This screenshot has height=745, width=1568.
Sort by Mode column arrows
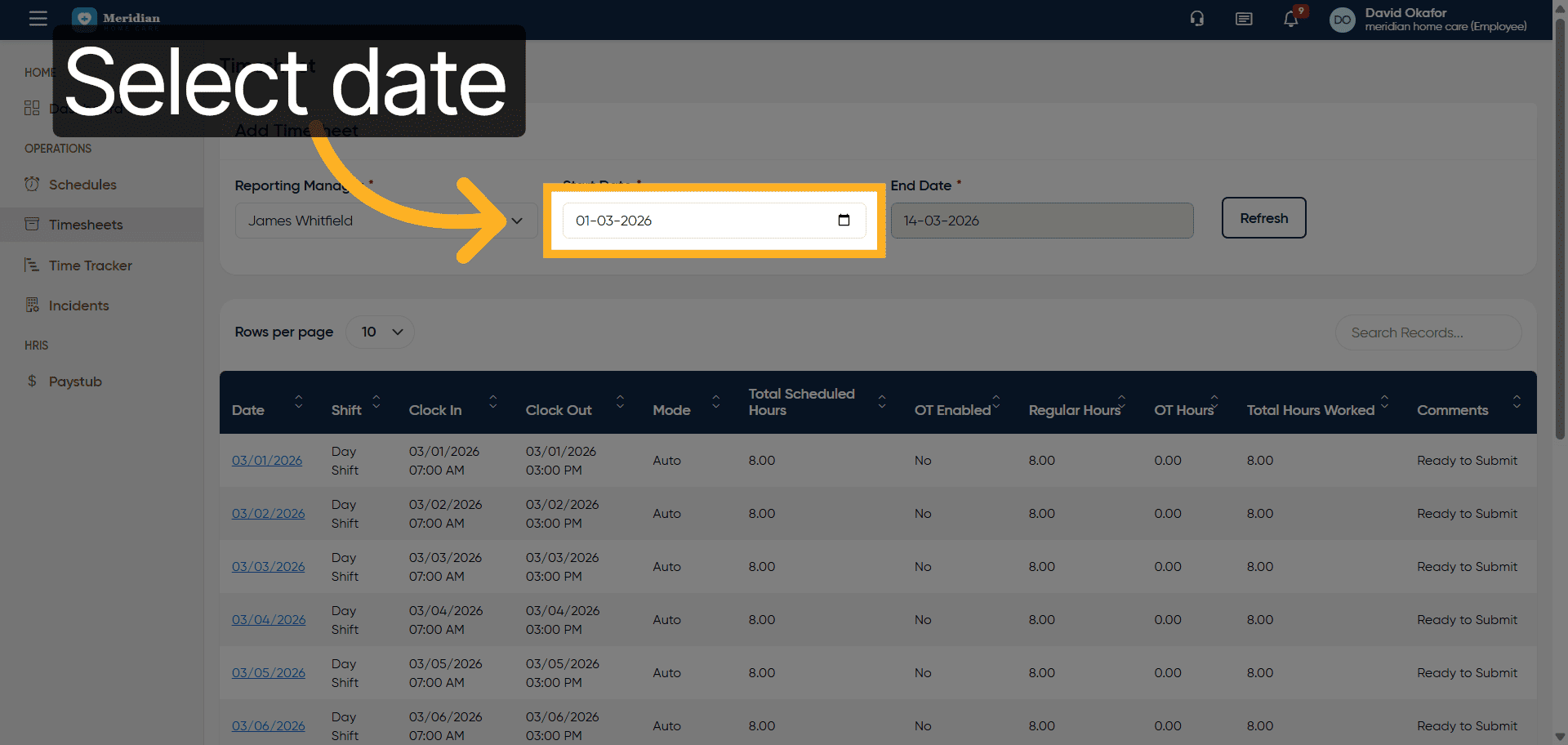point(715,401)
